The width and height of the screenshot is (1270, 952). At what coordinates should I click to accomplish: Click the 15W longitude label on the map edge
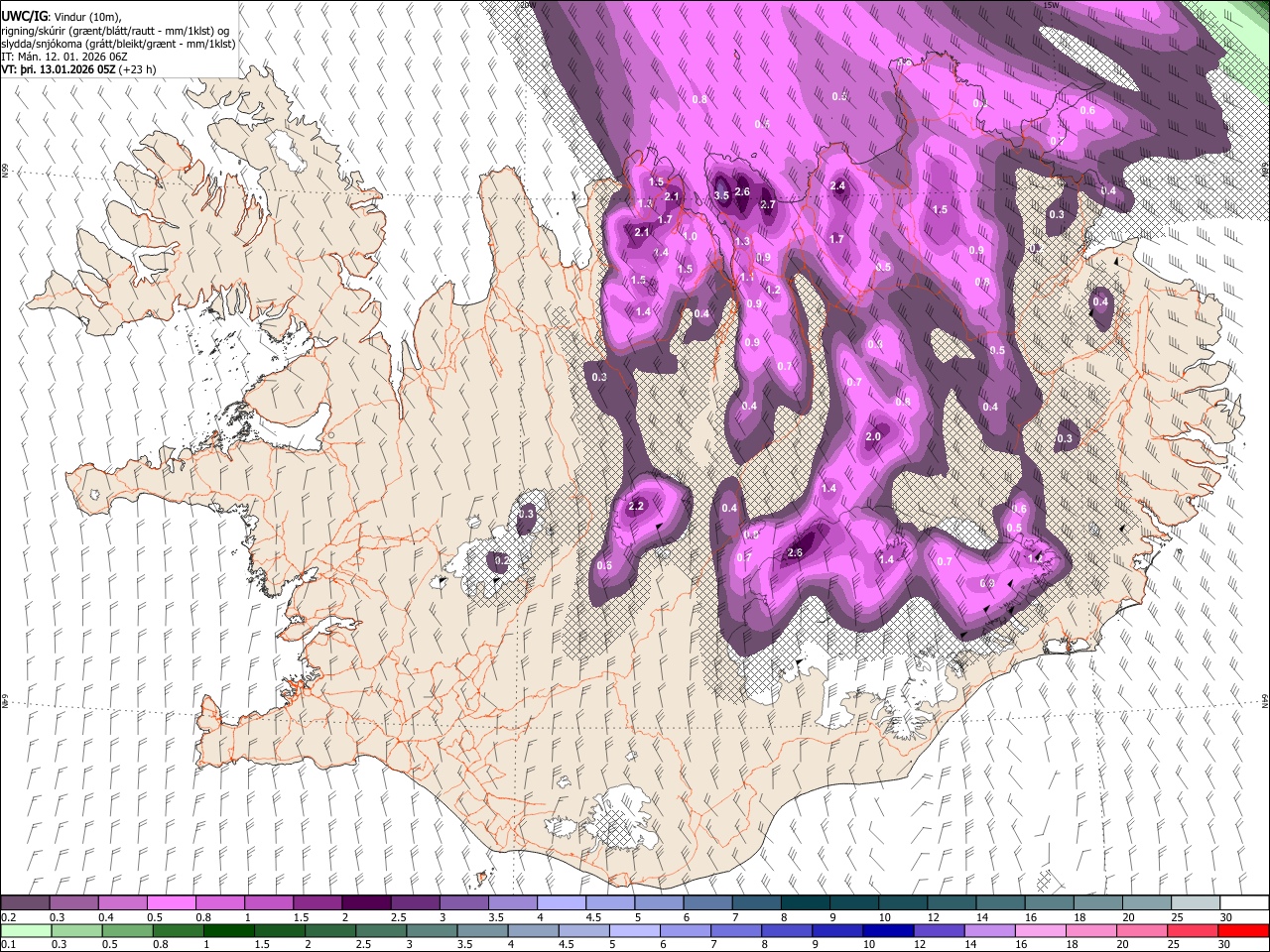(x=1050, y=5)
